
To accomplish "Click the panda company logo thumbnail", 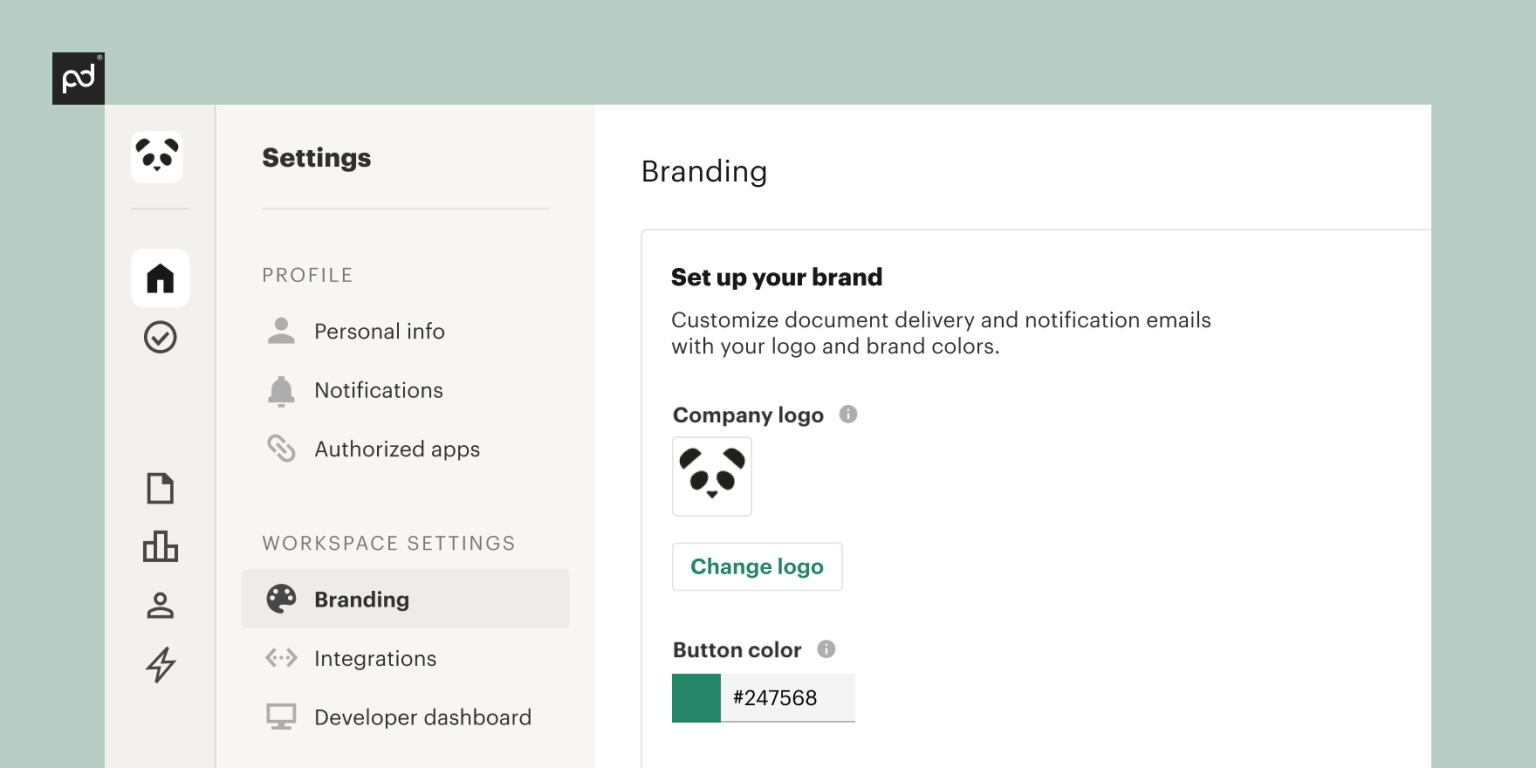I will coord(711,477).
